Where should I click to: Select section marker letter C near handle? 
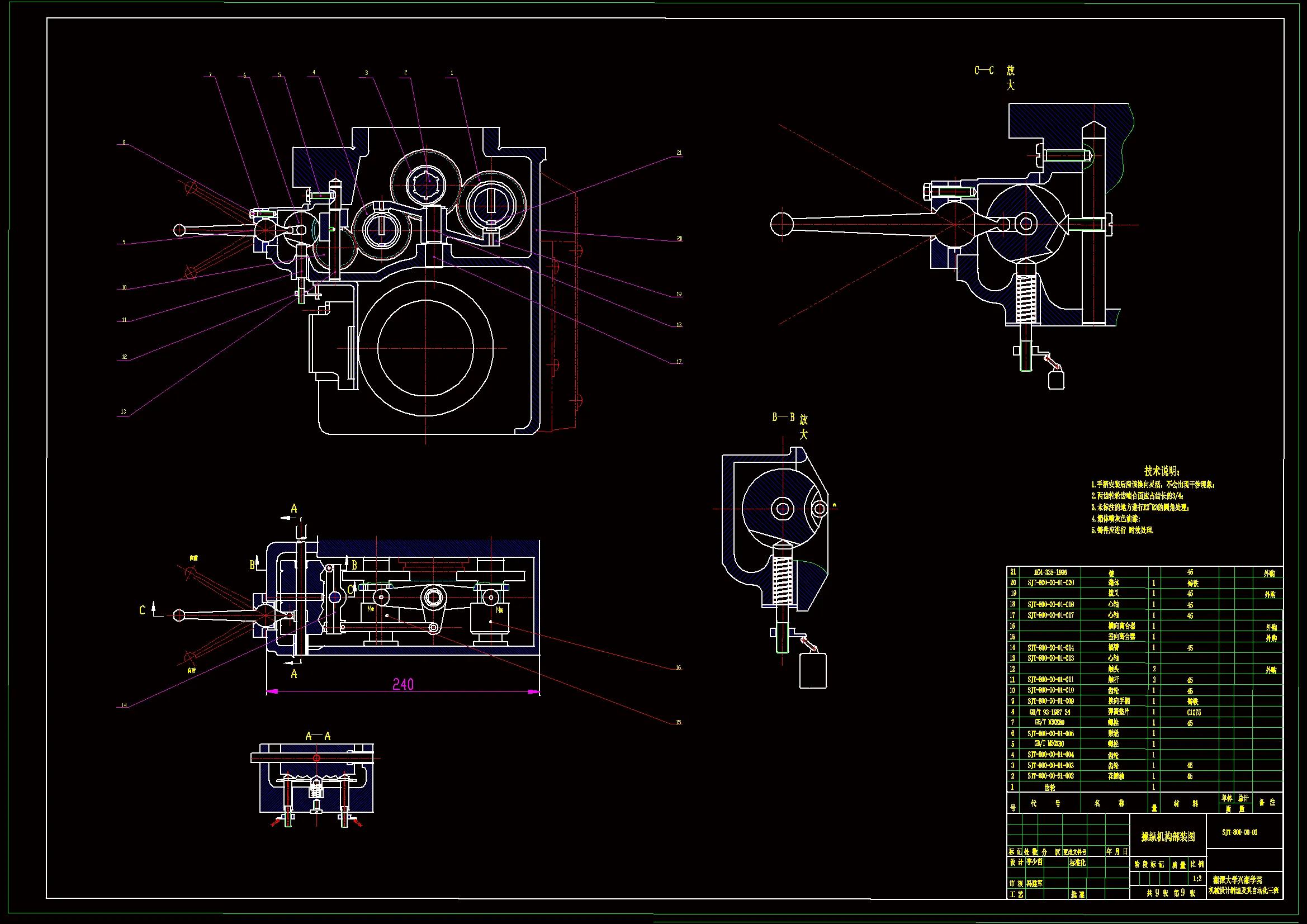click(142, 610)
